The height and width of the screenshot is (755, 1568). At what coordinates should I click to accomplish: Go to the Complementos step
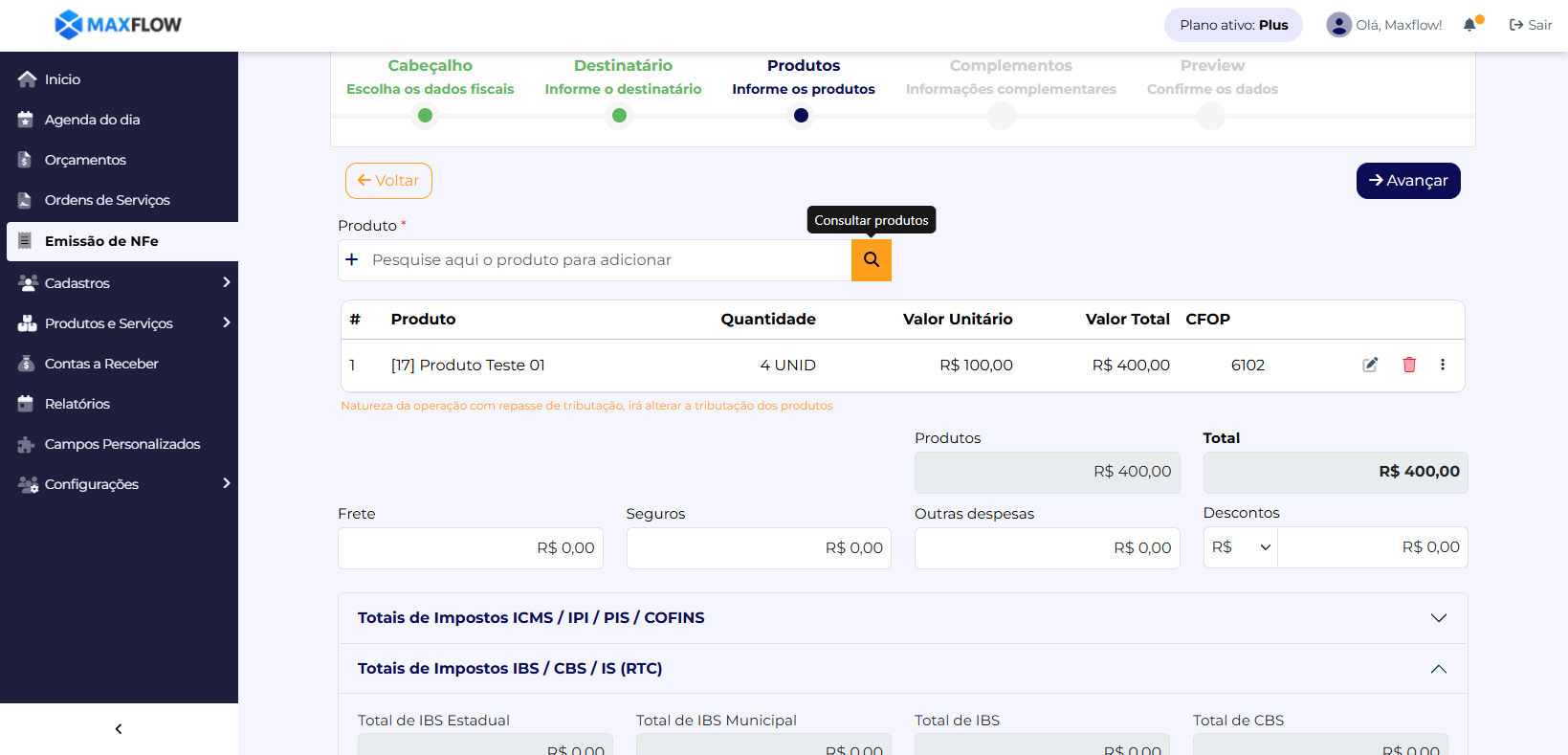[x=1011, y=77]
